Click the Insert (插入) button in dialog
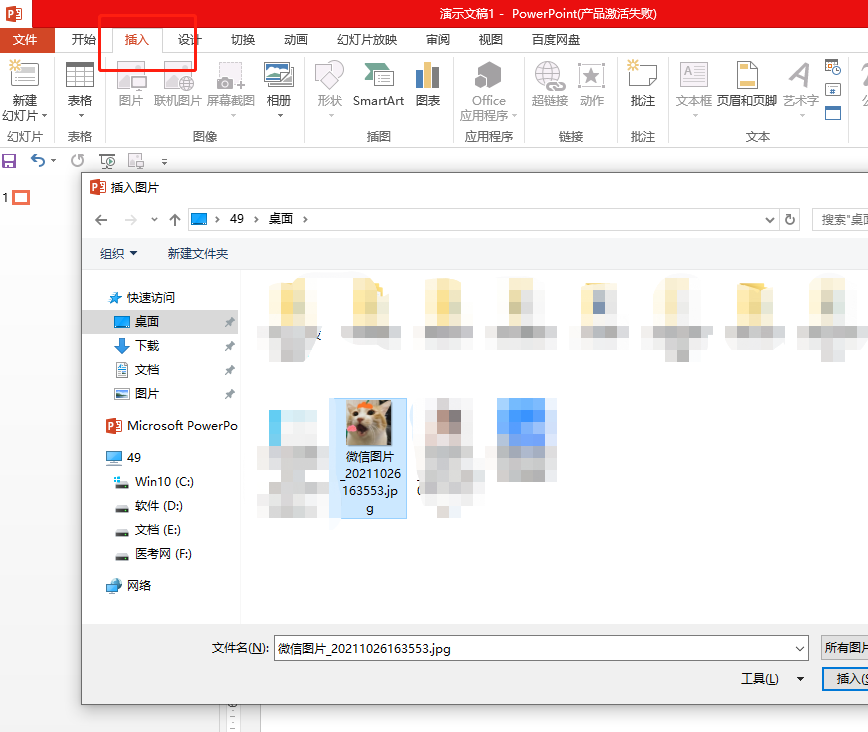The image size is (868, 732). tap(845, 679)
